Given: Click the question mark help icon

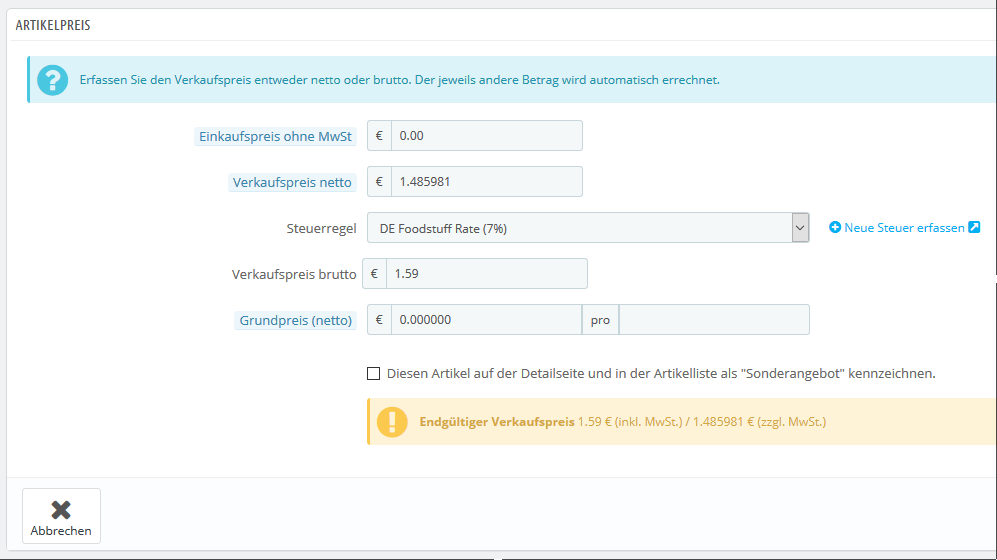Looking at the screenshot, I should [52, 80].
